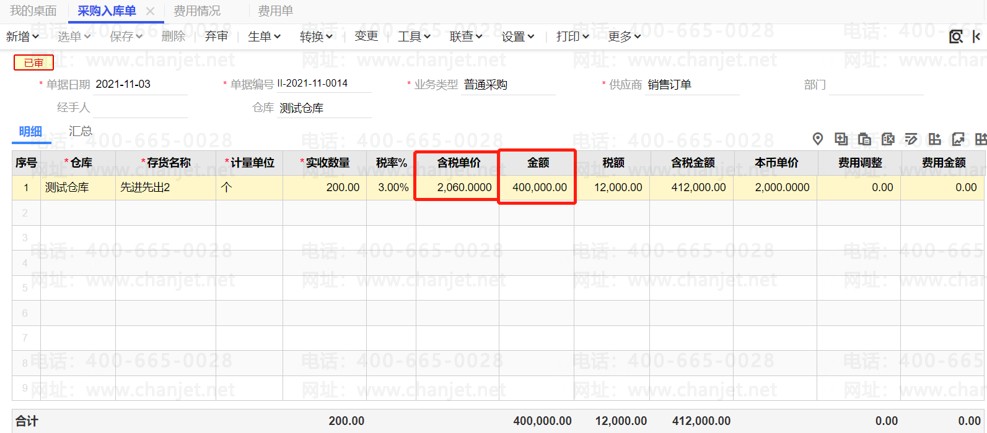Switch to 我的桌面 tab
987x433 pixels.
(33, 11)
